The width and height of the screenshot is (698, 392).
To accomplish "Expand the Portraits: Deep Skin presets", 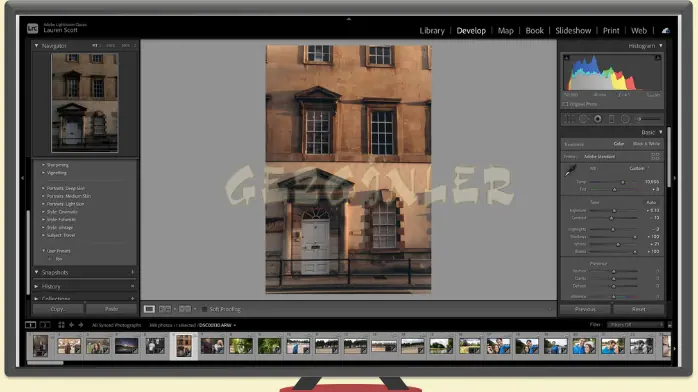I will tap(43, 188).
